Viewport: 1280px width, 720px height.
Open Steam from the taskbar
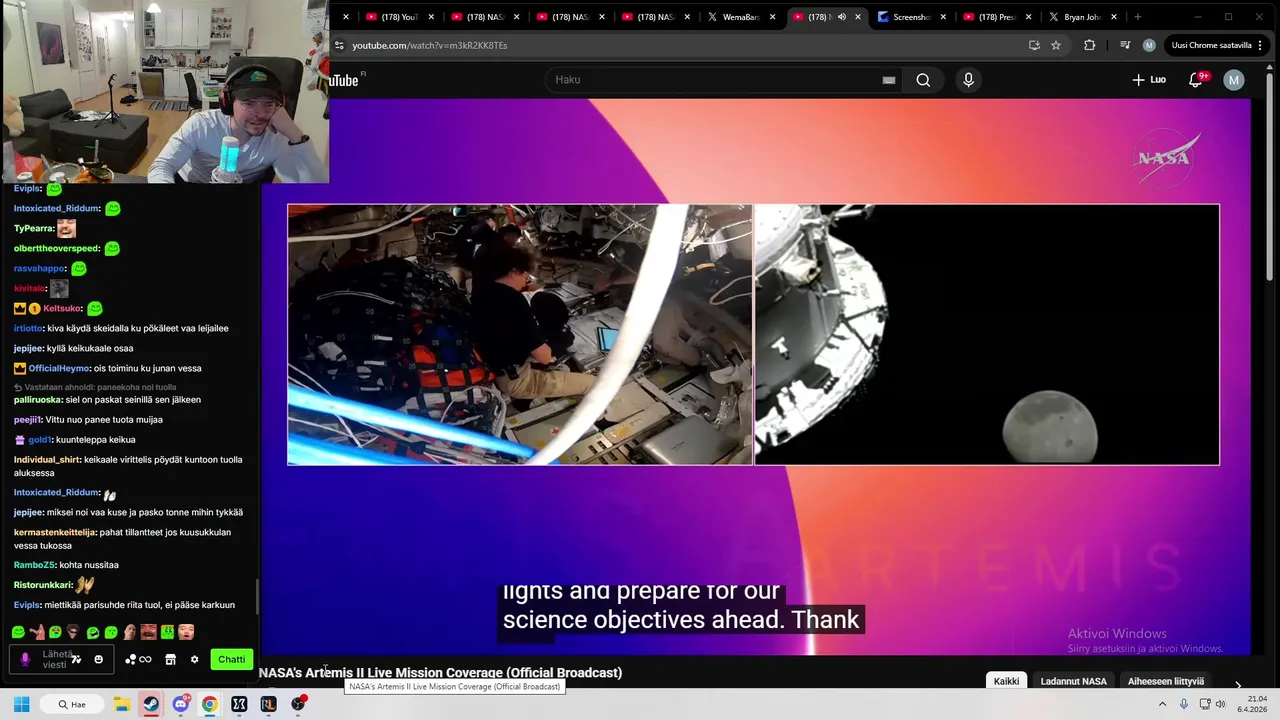click(x=150, y=704)
